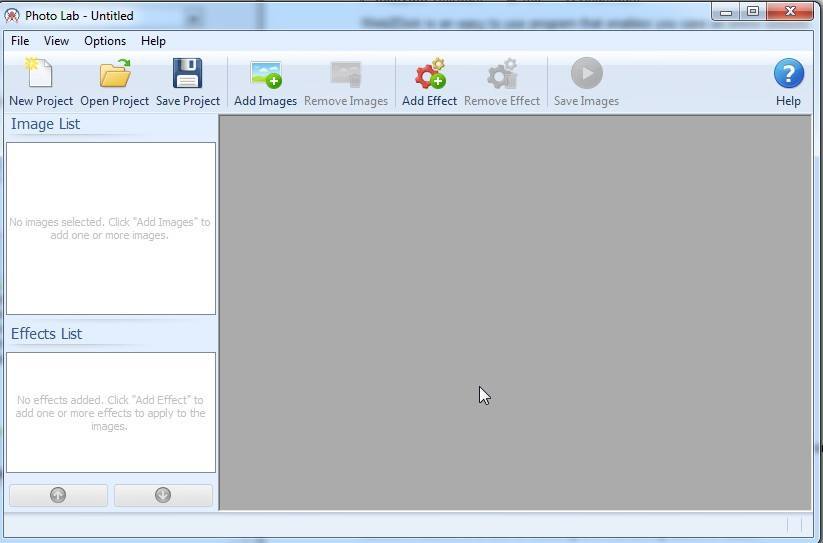Click the Effects List panel heading
The height and width of the screenshot is (543, 823).
[47, 334]
